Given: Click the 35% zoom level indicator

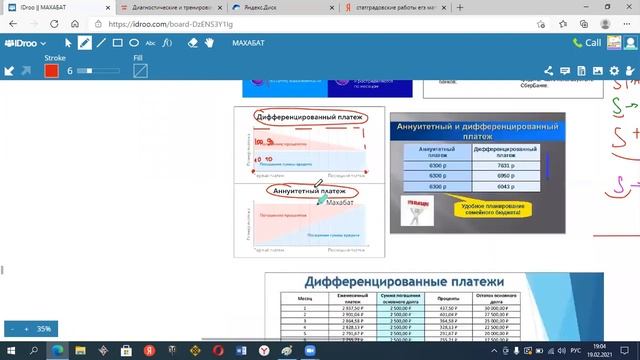Looking at the screenshot, I should tap(44, 329).
